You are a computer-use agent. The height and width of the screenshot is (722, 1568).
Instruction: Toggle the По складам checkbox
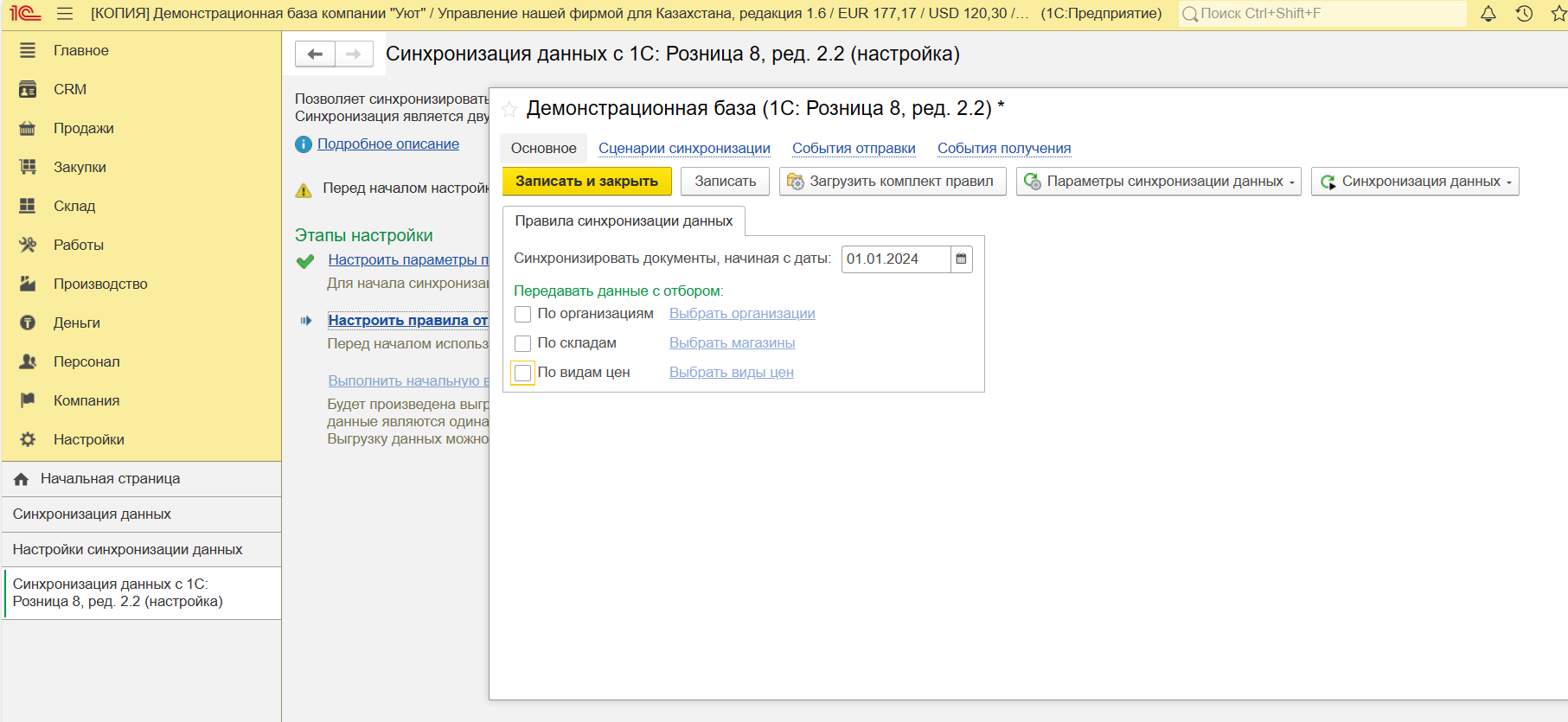pyautogui.click(x=522, y=343)
